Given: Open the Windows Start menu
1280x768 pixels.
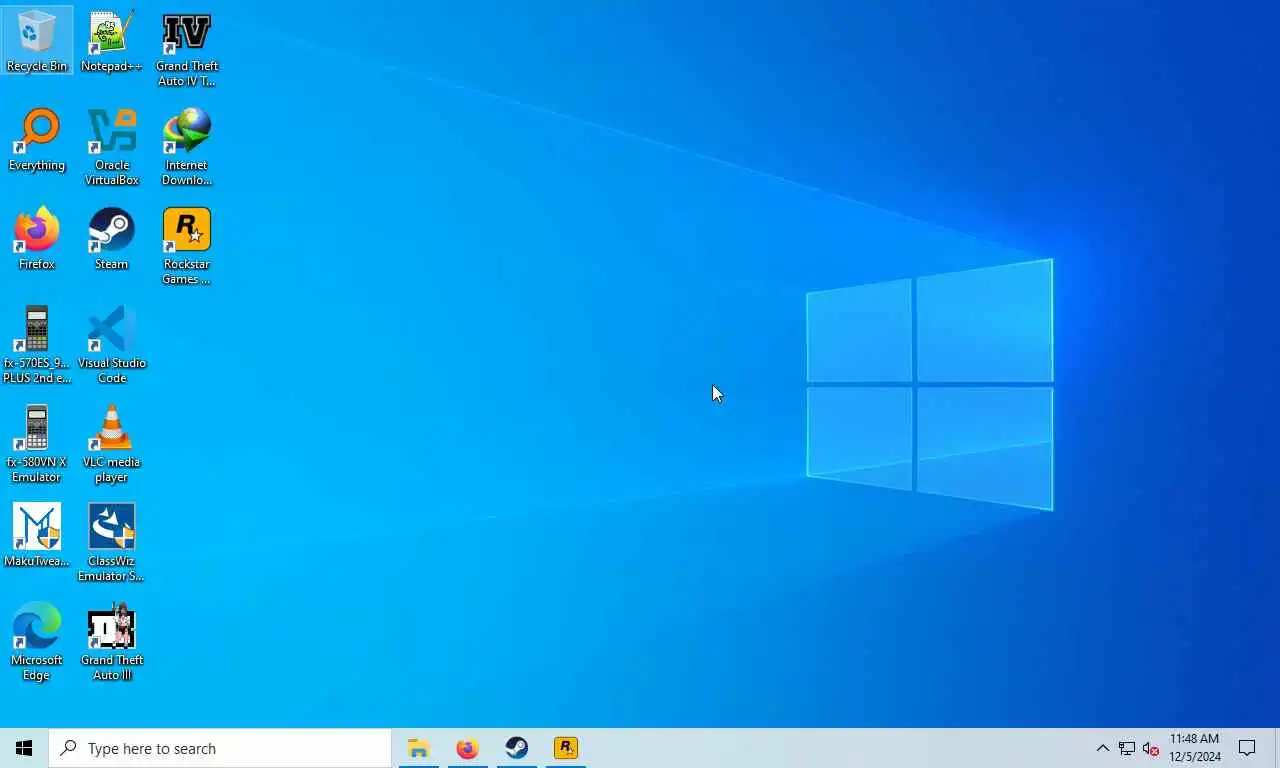Looking at the screenshot, I should click(24, 748).
